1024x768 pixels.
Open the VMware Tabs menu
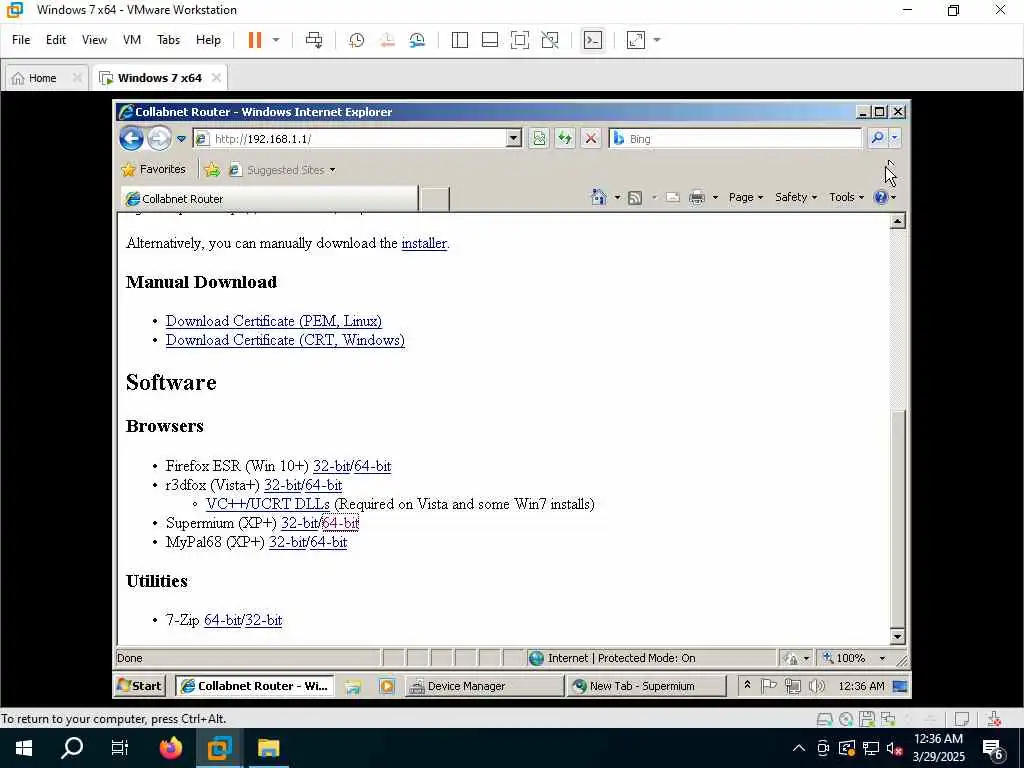[168, 40]
